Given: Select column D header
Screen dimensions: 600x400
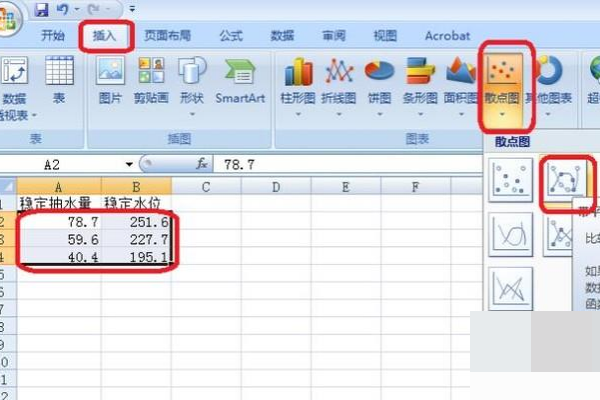Looking at the screenshot, I should pos(276,187).
